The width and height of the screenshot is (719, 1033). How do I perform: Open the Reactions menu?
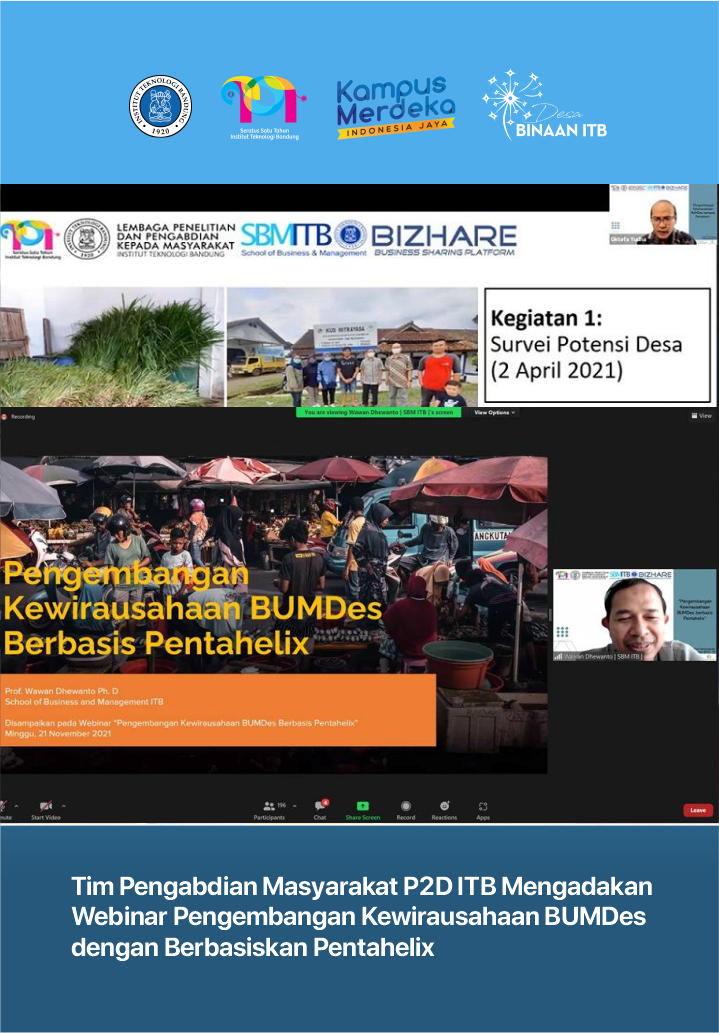pos(444,806)
